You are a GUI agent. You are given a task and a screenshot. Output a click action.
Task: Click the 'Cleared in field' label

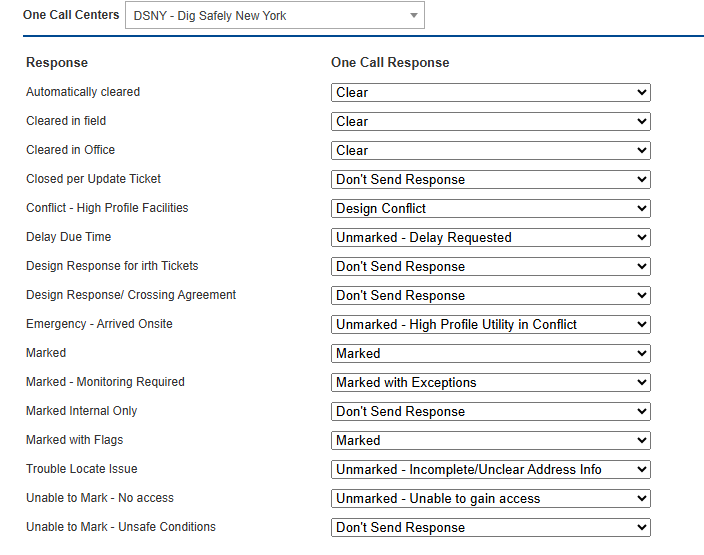pyautogui.click(x=66, y=121)
